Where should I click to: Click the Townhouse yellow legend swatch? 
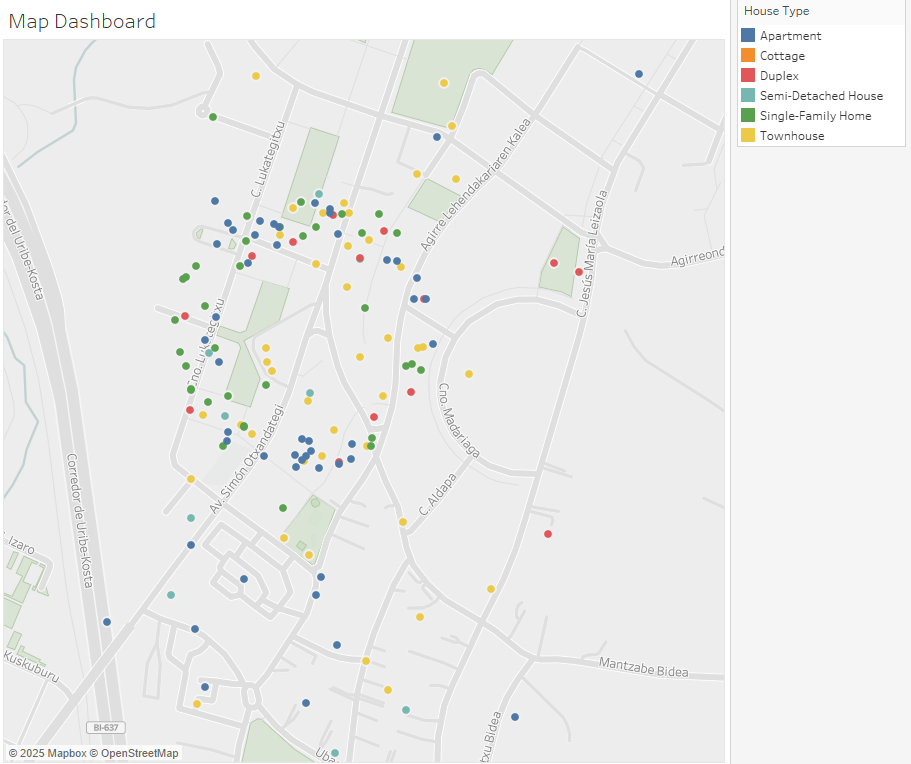[748, 136]
